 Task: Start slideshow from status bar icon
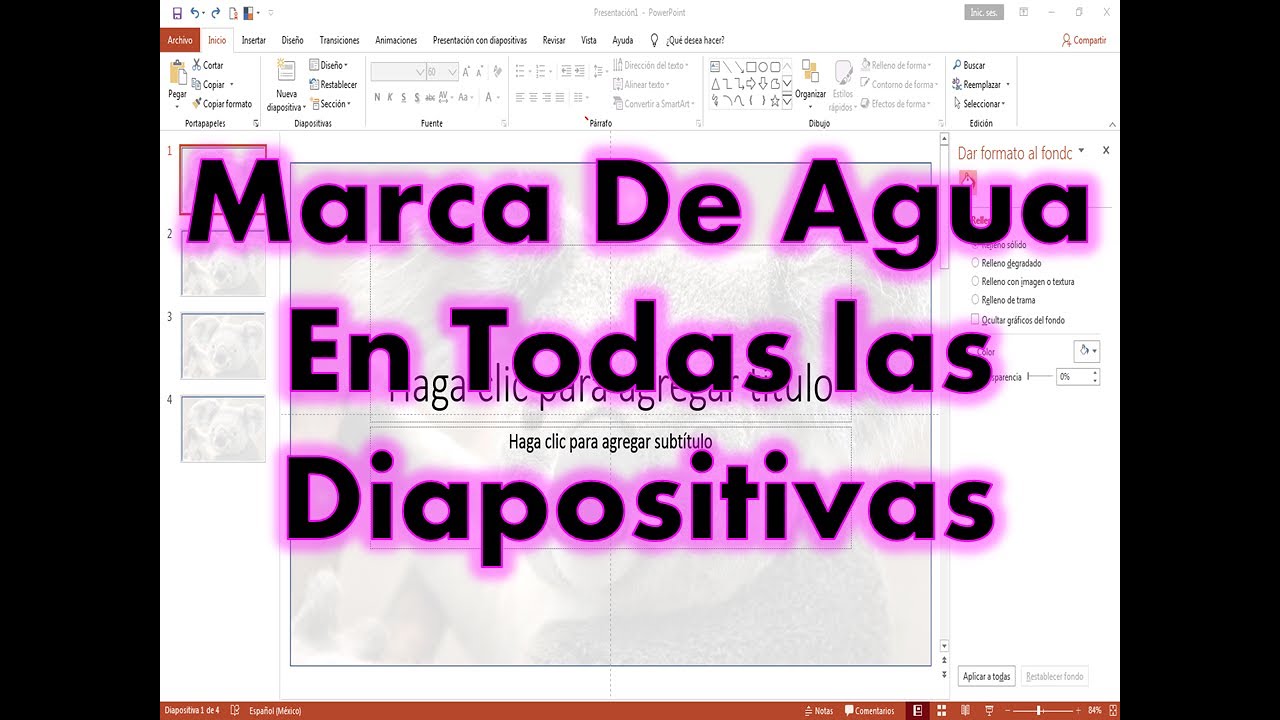(x=989, y=711)
